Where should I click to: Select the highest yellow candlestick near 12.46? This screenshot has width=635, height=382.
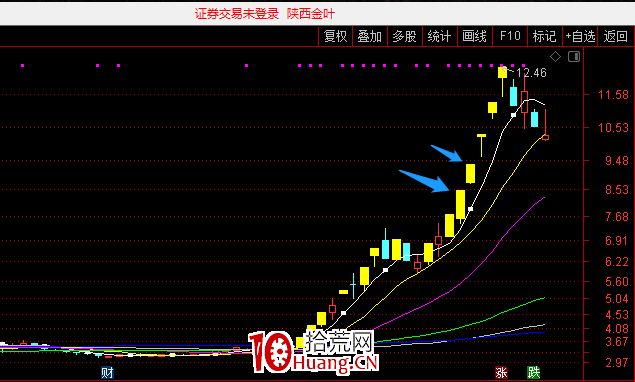pos(503,73)
